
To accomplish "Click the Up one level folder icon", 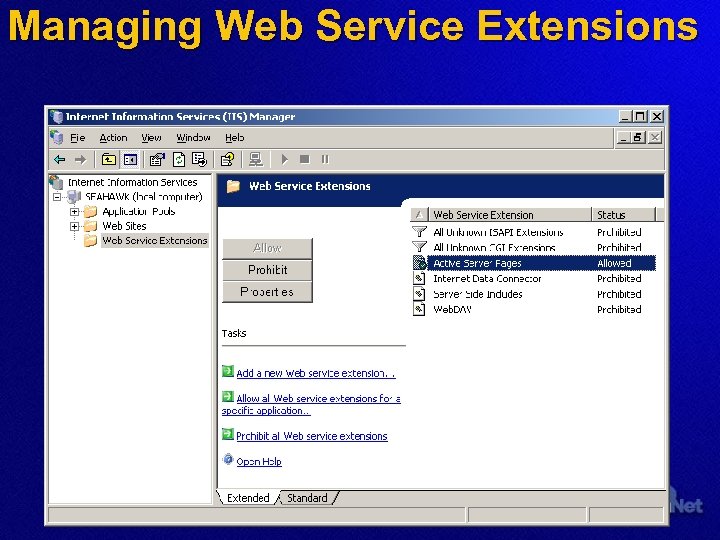I will 109,159.
